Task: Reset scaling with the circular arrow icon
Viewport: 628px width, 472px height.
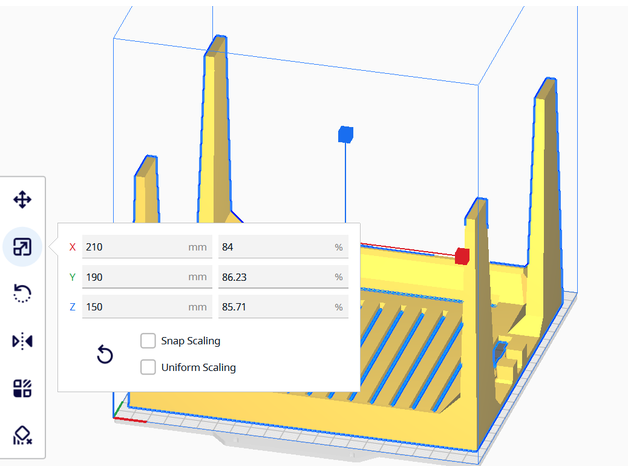Action: (x=104, y=354)
